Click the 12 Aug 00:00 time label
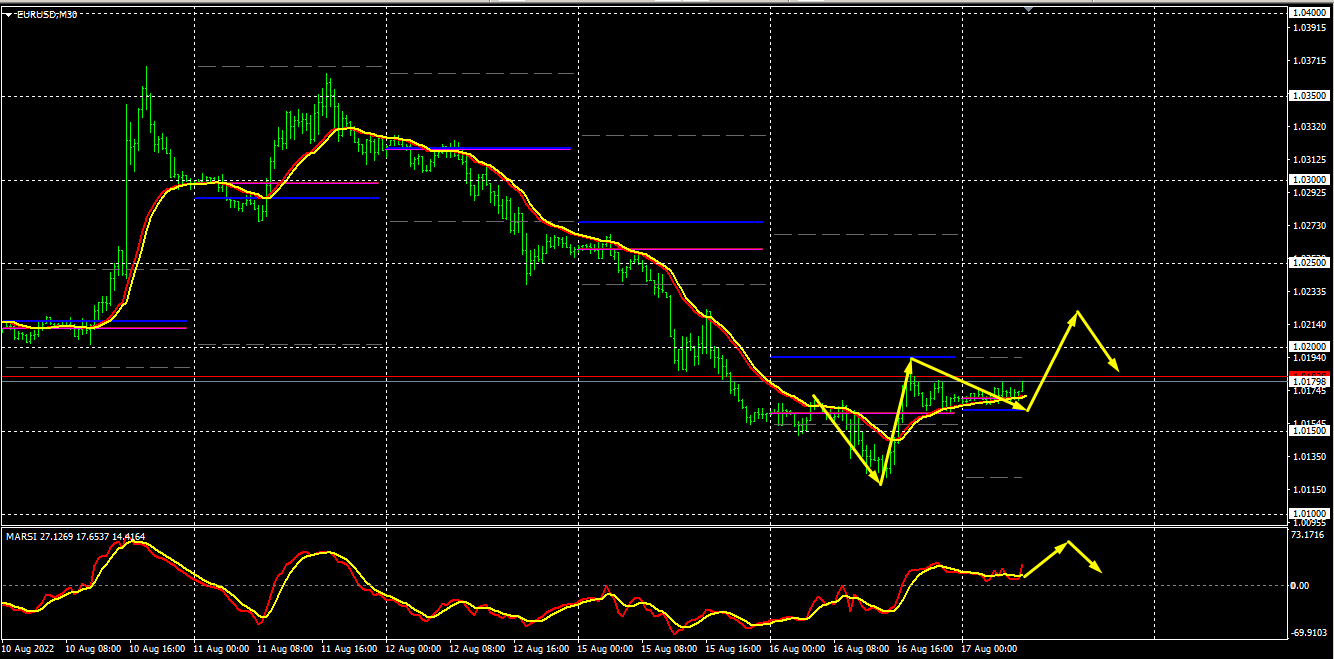 point(414,649)
